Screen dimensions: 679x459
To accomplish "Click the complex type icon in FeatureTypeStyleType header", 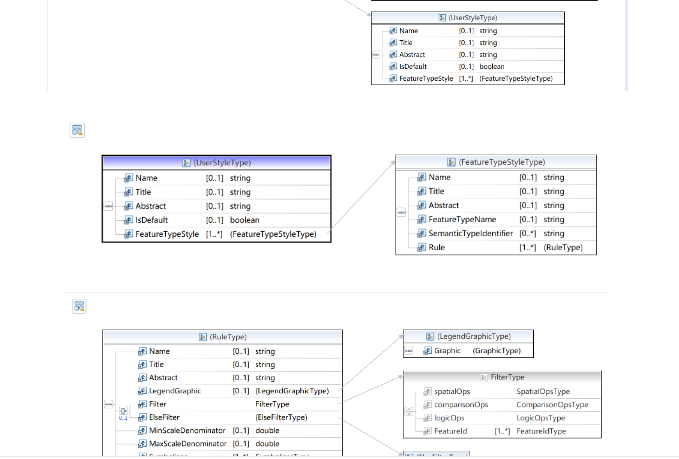I will [451, 162].
